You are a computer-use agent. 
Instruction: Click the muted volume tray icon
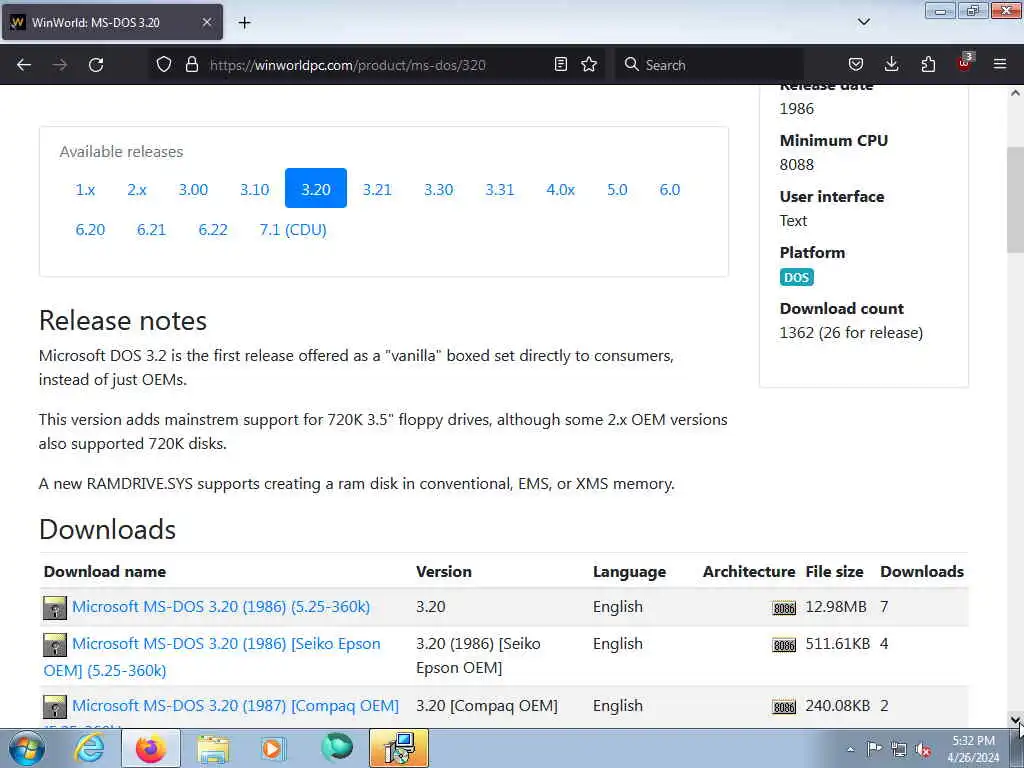pyautogui.click(x=923, y=749)
